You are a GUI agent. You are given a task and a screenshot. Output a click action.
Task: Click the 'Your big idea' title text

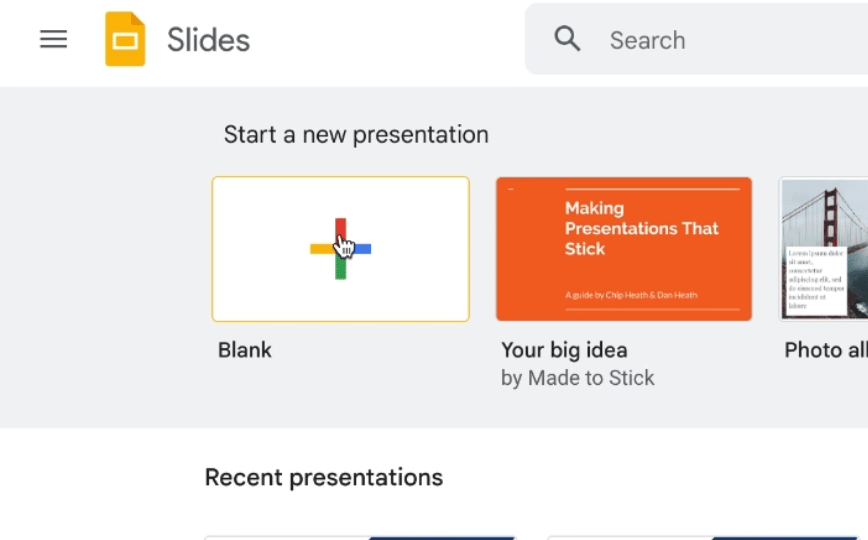pos(564,350)
